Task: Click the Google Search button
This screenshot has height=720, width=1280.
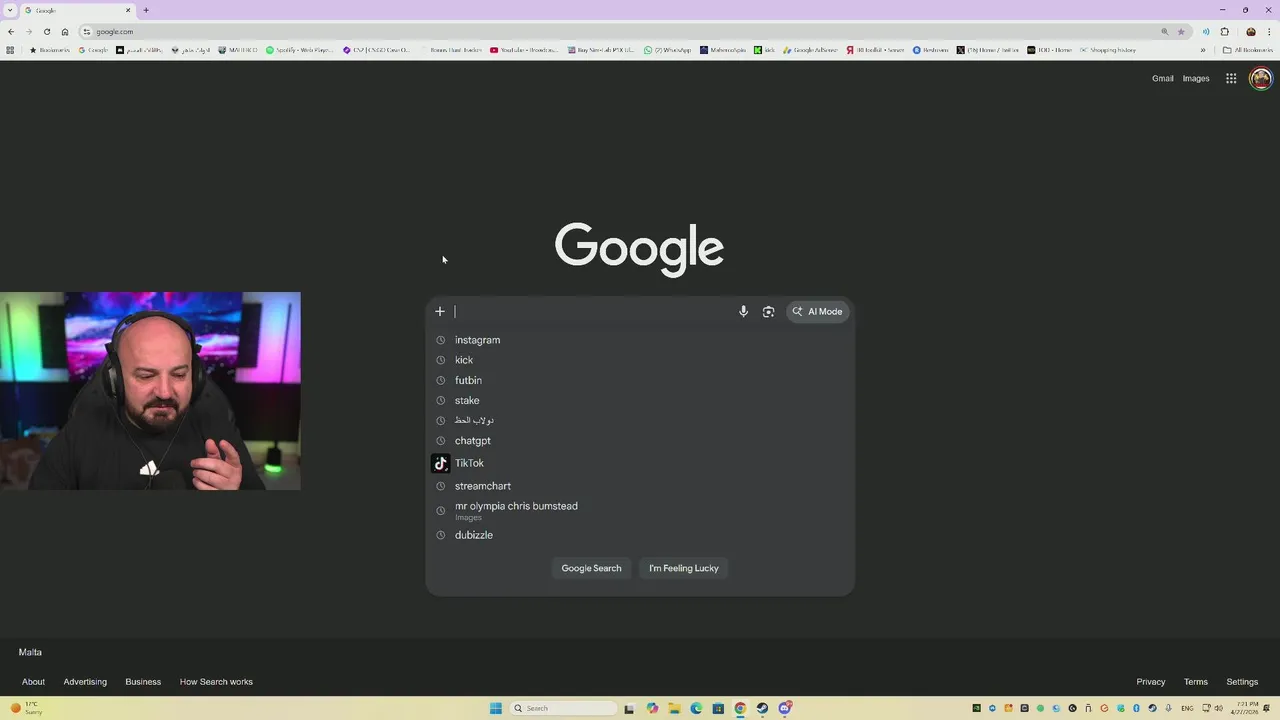Action: pyautogui.click(x=591, y=568)
